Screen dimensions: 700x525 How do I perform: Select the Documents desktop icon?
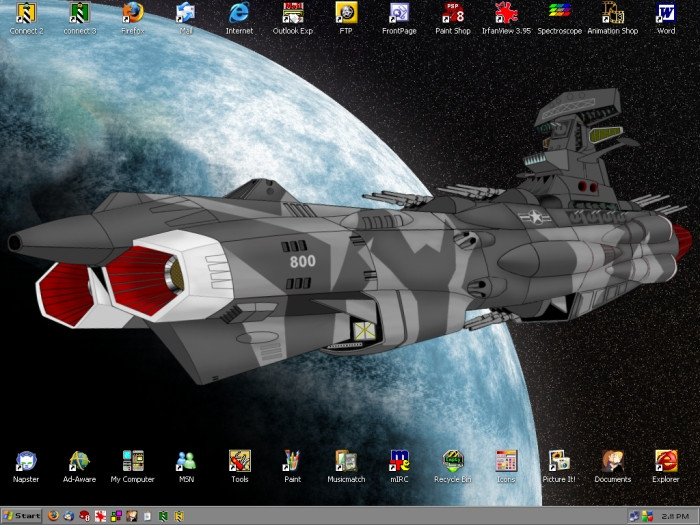click(612, 467)
